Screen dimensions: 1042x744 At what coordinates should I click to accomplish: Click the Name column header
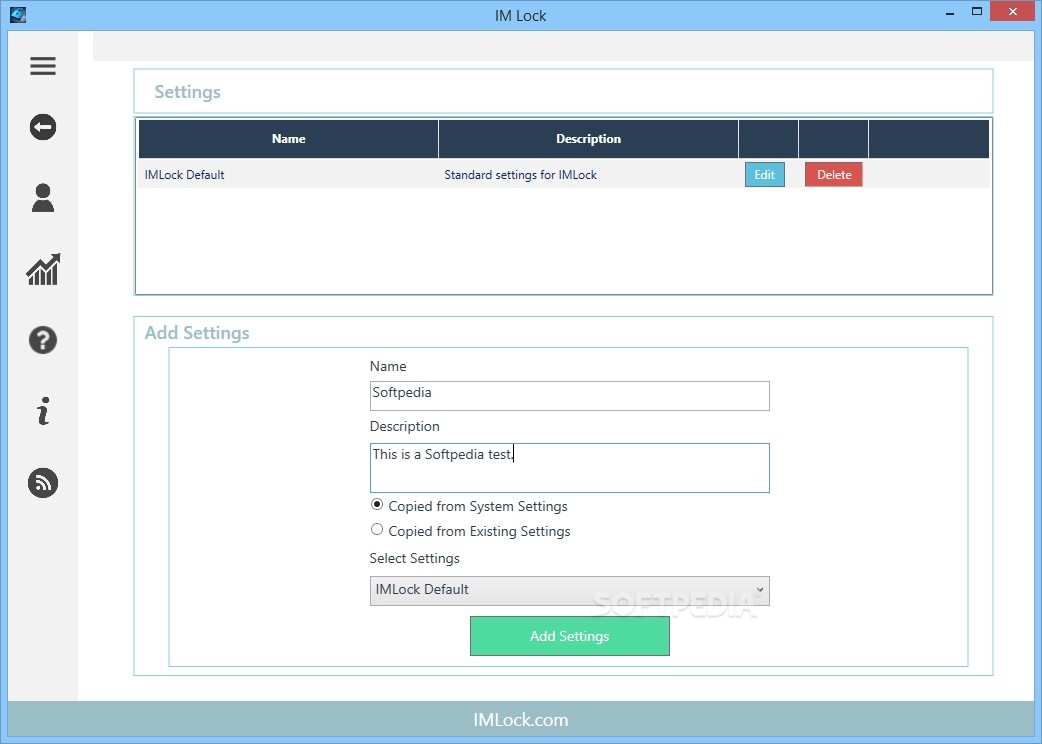pos(288,138)
